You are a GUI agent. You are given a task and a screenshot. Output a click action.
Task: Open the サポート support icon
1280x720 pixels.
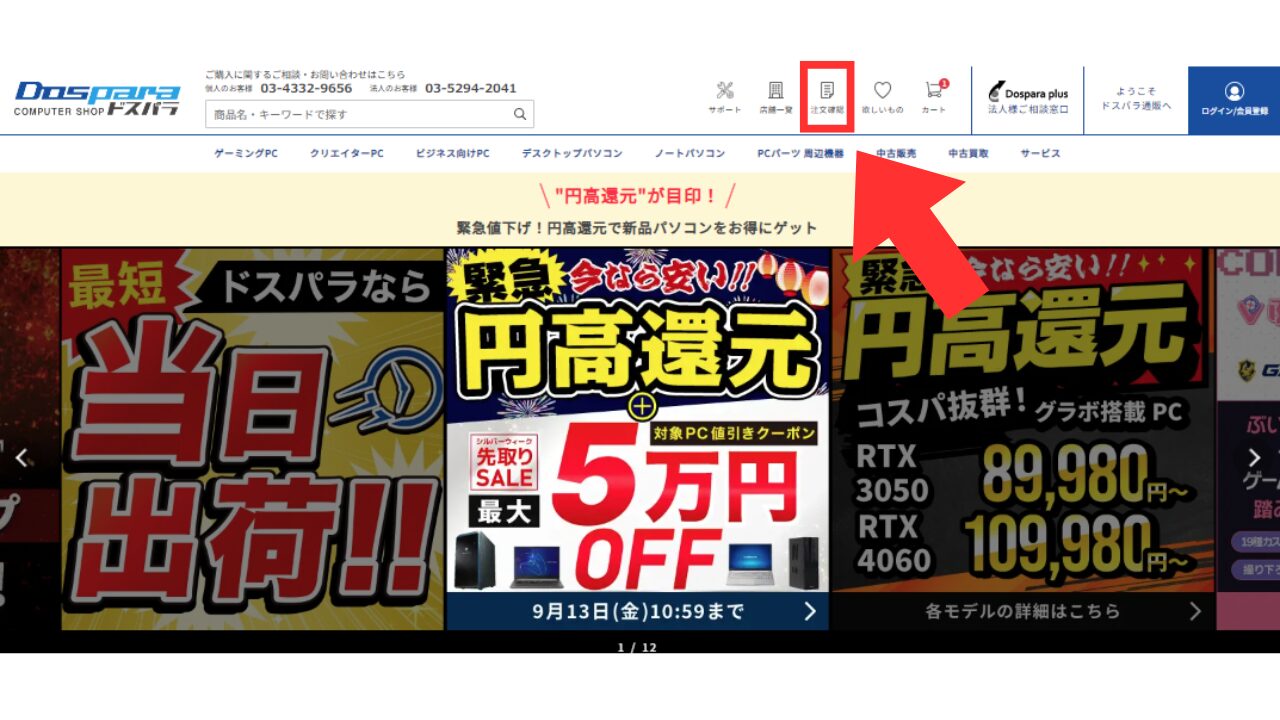(725, 97)
